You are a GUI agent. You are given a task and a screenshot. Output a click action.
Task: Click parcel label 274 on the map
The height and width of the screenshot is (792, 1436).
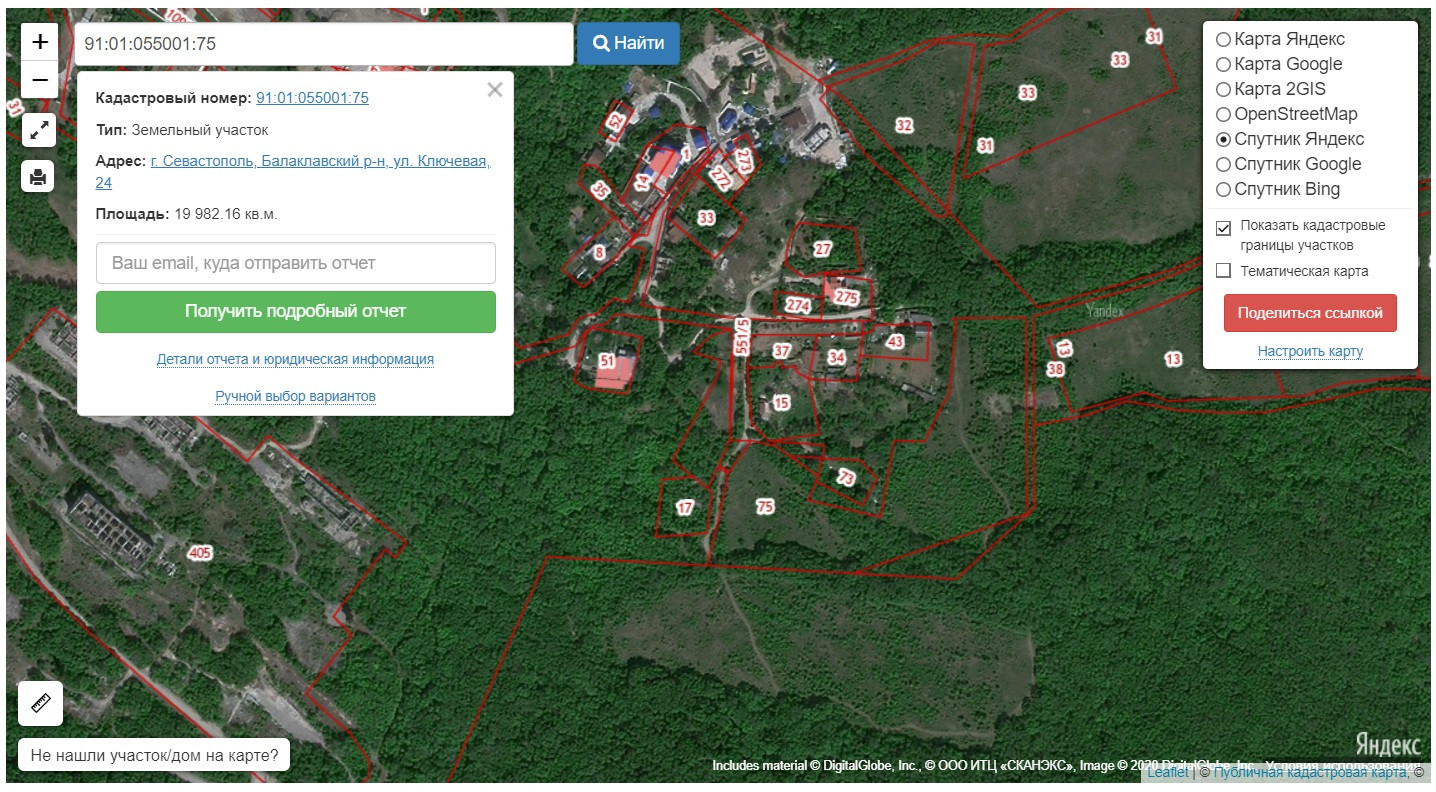[x=797, y=305]
